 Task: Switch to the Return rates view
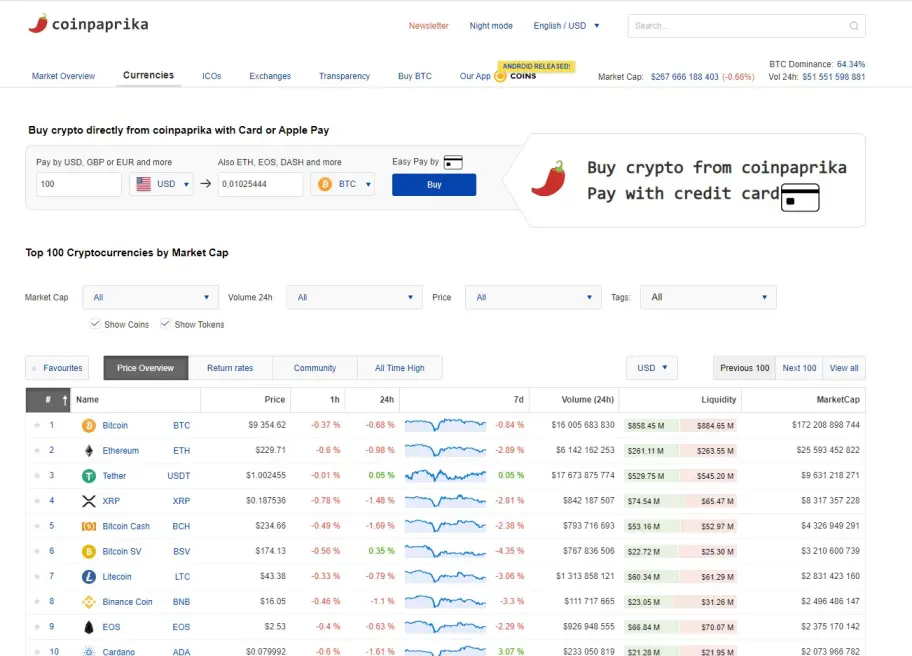pyautogui.click(x=230, y=368)
